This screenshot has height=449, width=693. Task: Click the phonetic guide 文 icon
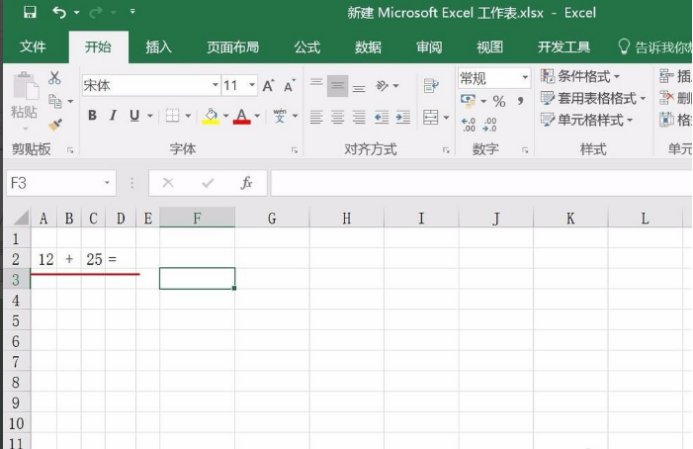[x=280, y=116]
